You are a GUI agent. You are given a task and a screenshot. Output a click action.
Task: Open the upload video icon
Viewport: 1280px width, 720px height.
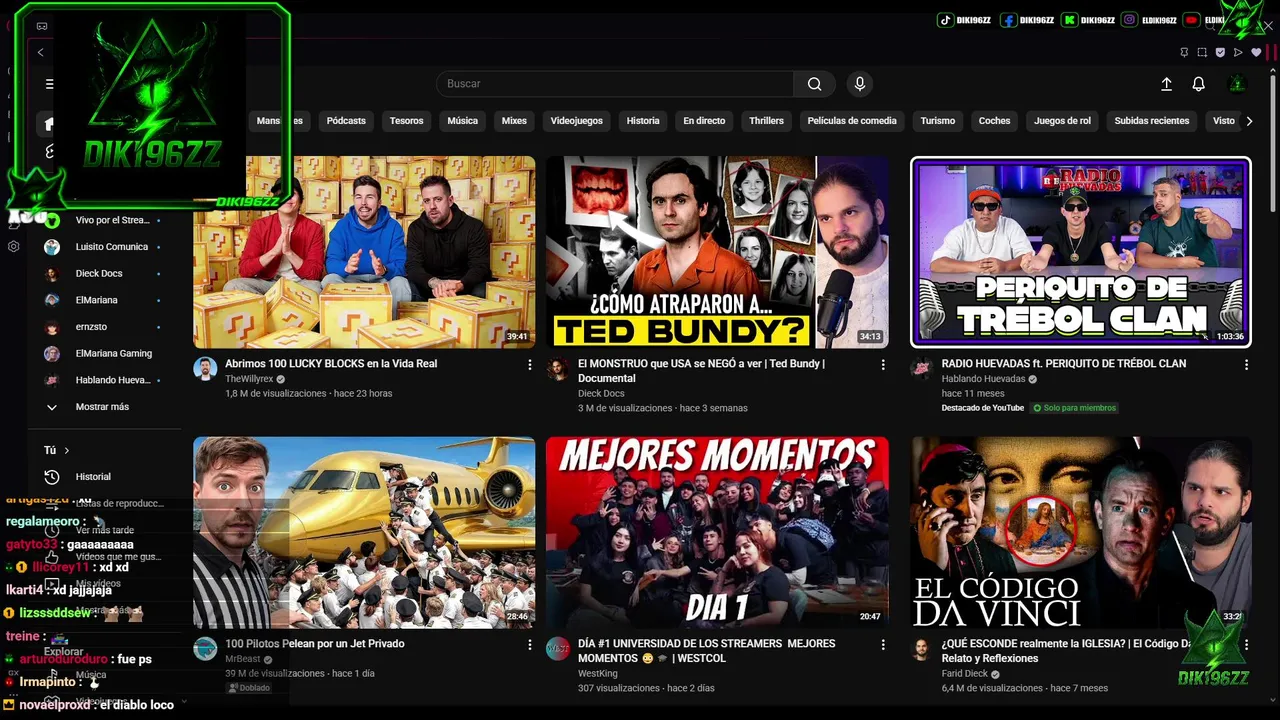[x=1166, y=84]
